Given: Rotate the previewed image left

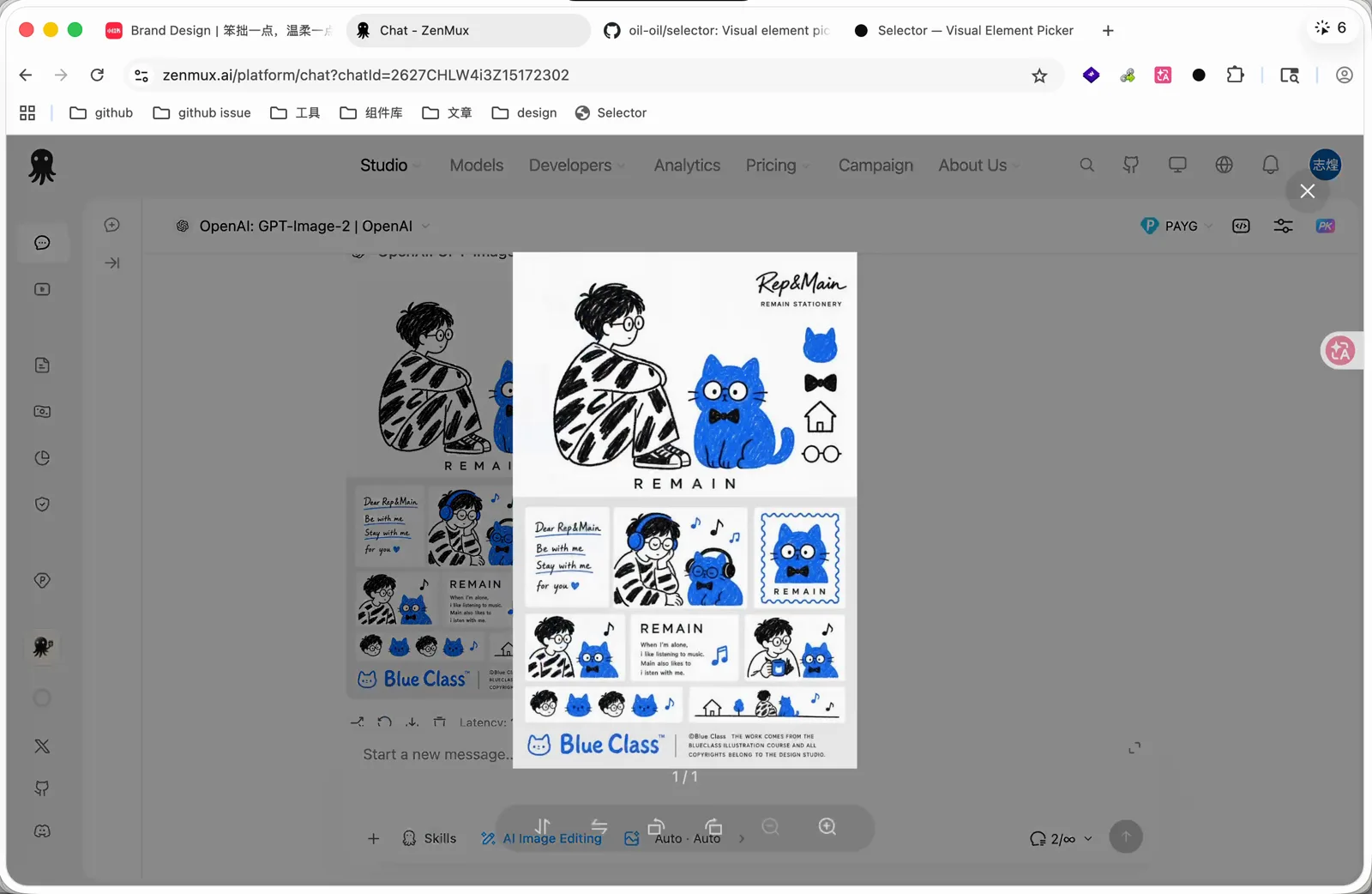Looking at the screenshot, I should [x=656, y=826].
